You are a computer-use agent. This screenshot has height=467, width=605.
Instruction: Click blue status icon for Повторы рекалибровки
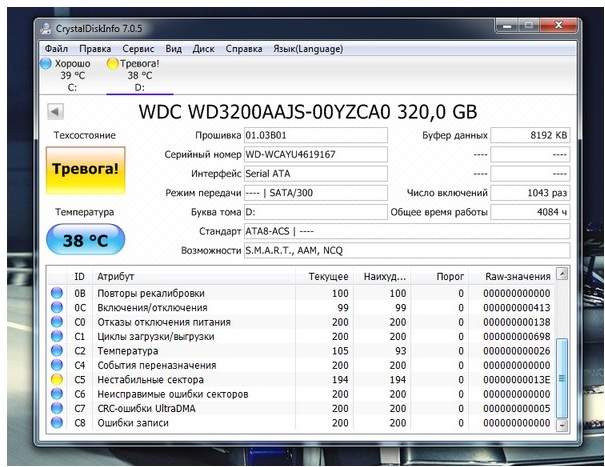coord(57,293)
